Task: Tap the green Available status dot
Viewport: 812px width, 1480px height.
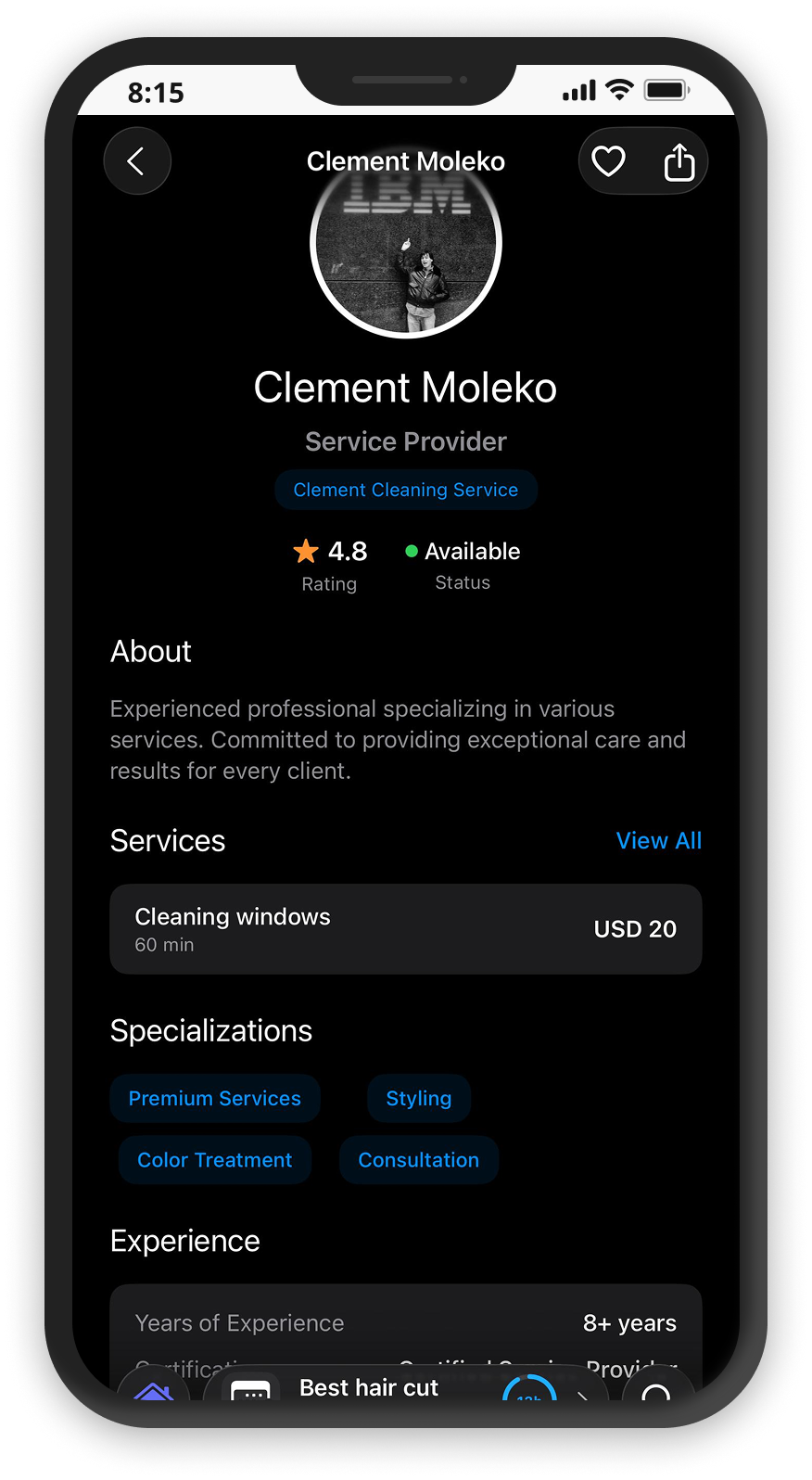Action: (413, 551)
